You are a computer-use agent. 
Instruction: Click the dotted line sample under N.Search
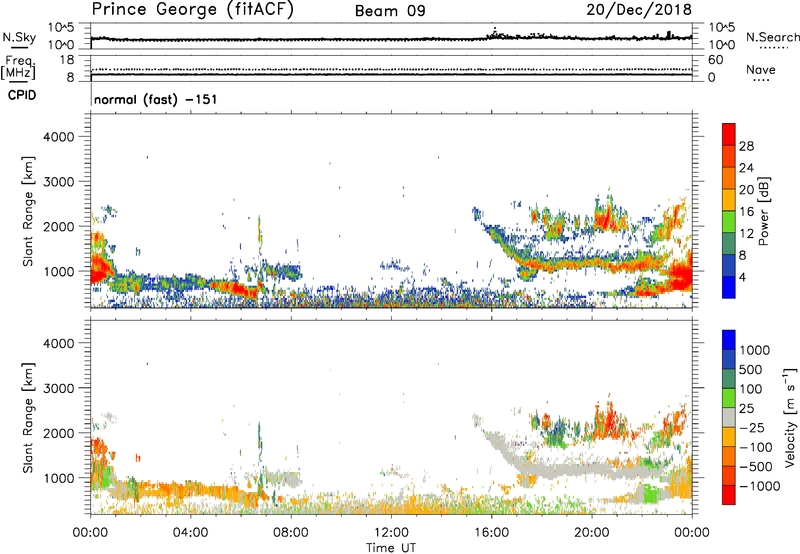point(773,47)
